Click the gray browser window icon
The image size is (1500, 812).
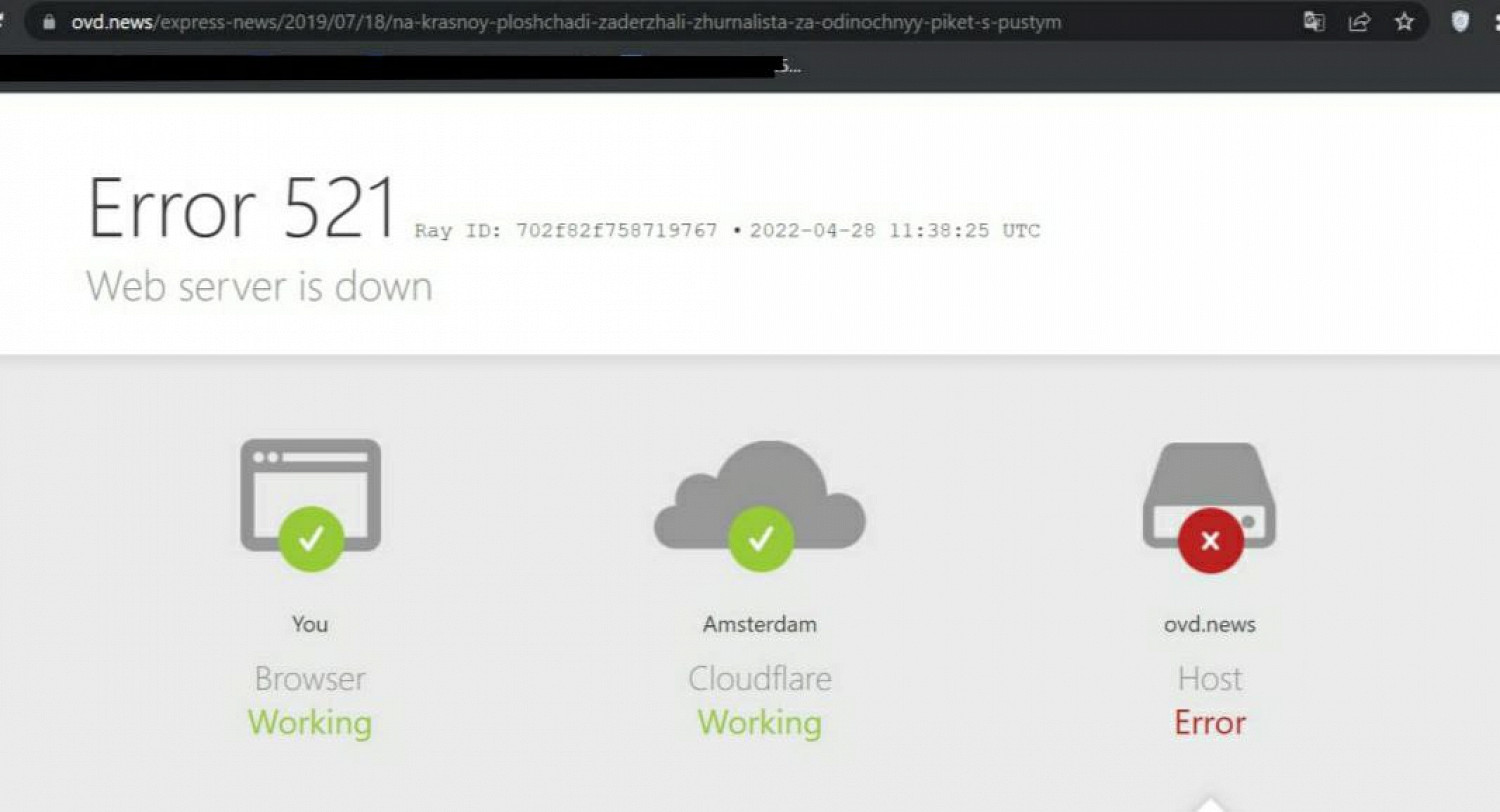point(310,494)
